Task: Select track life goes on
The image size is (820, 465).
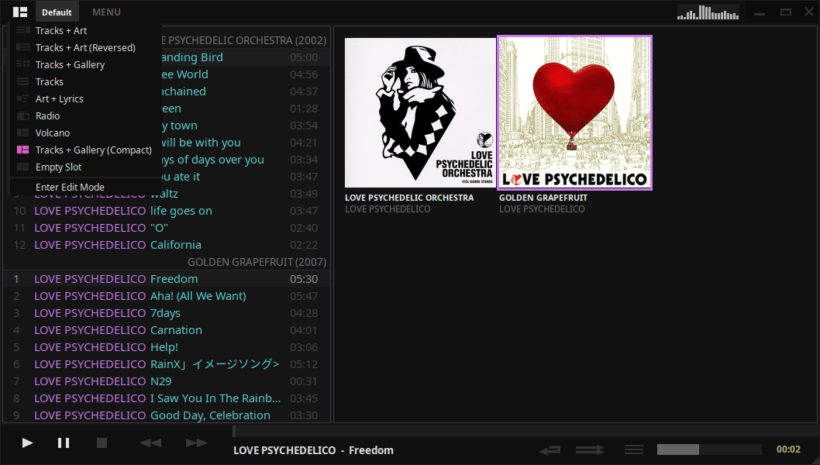Action: click(x=167, y=211)
